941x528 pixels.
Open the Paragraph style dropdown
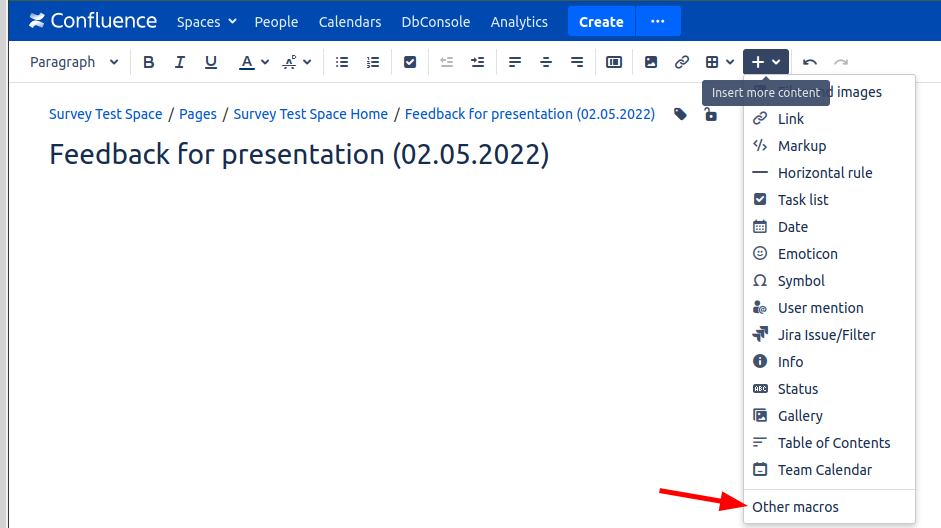pyautogui.click(x=74, y=62)
